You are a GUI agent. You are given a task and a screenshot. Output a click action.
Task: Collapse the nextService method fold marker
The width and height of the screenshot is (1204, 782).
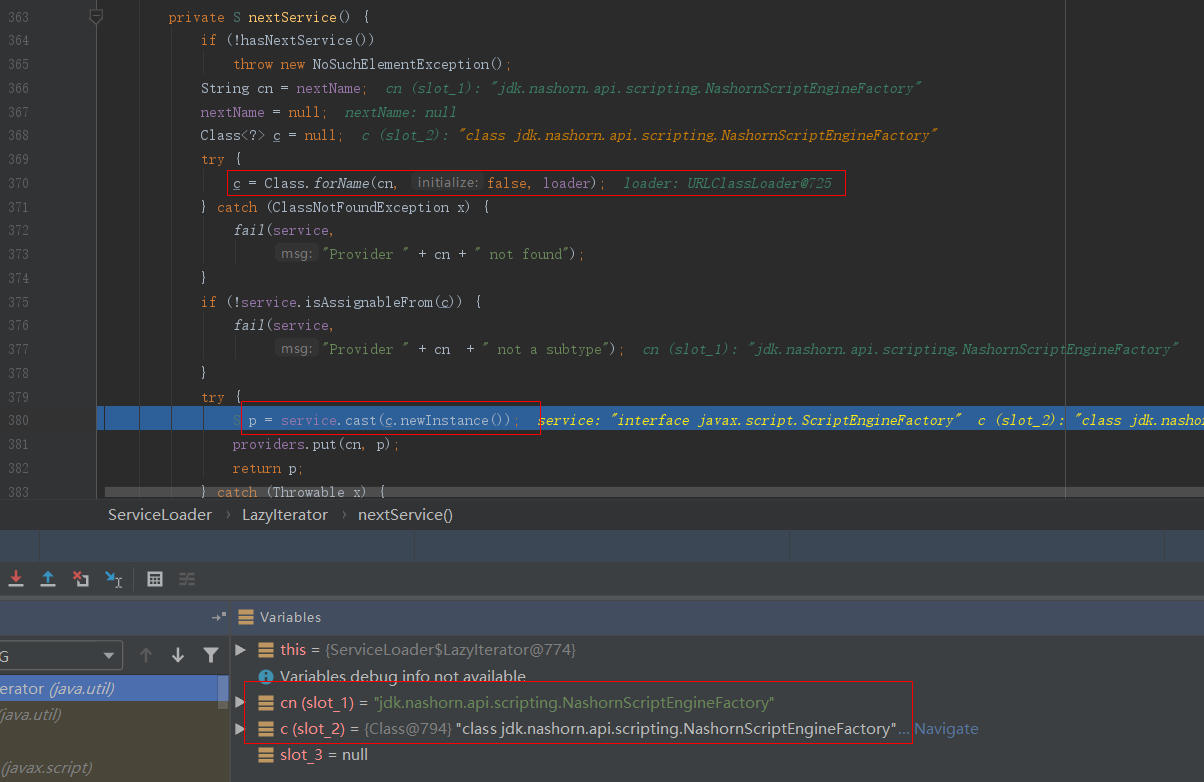(x=96, y=17)
